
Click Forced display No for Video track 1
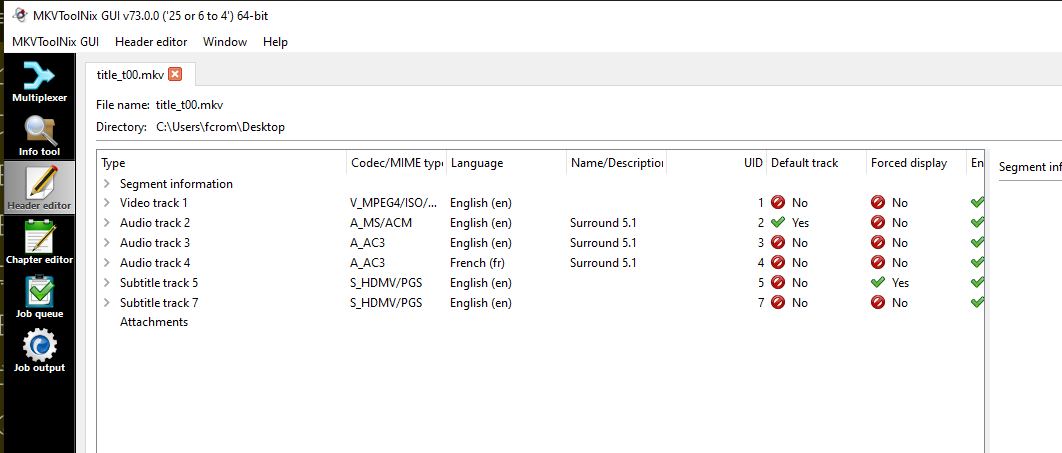pos(889,202)
